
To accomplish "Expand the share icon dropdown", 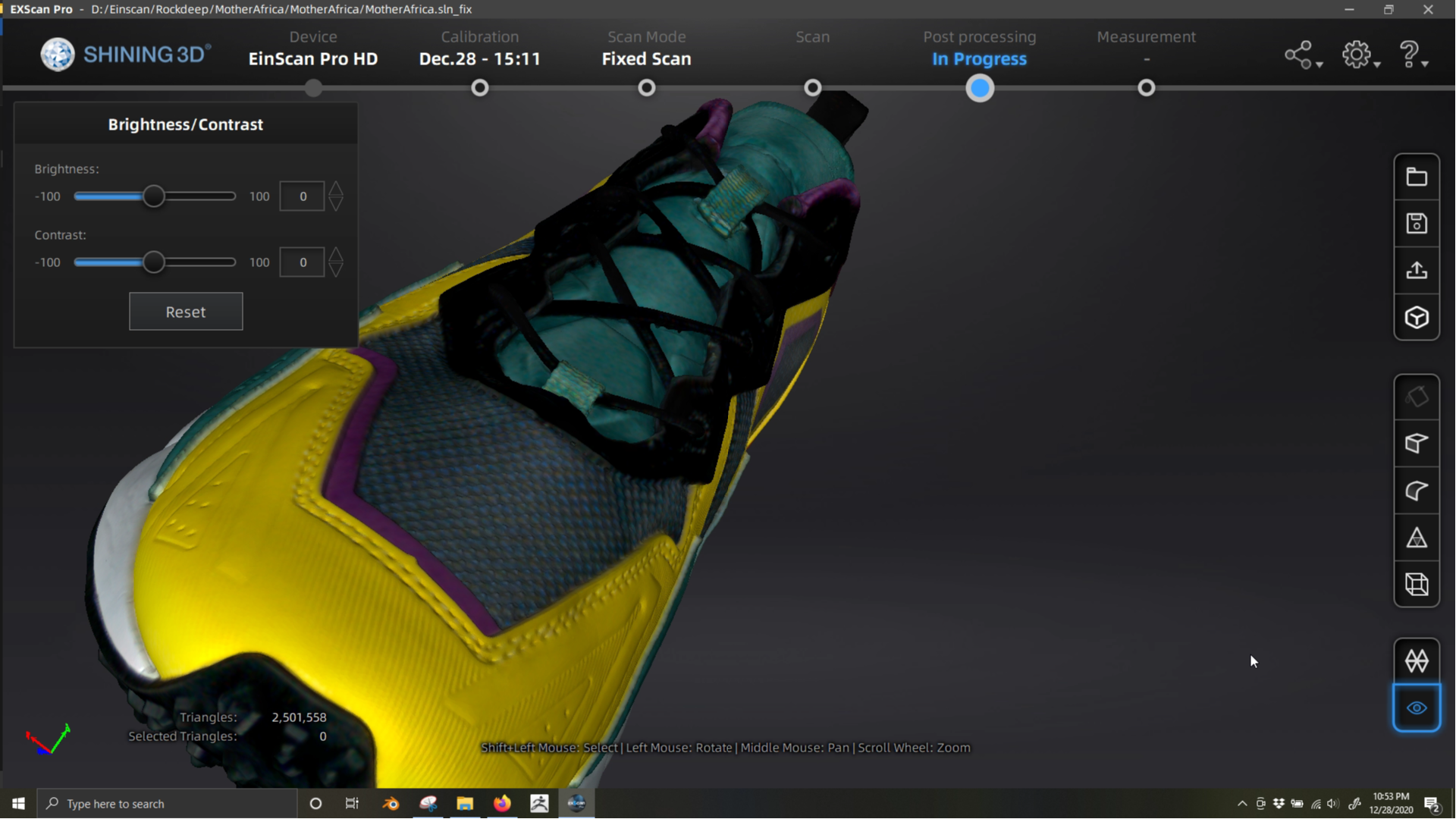I will (x=1304, y=55).
